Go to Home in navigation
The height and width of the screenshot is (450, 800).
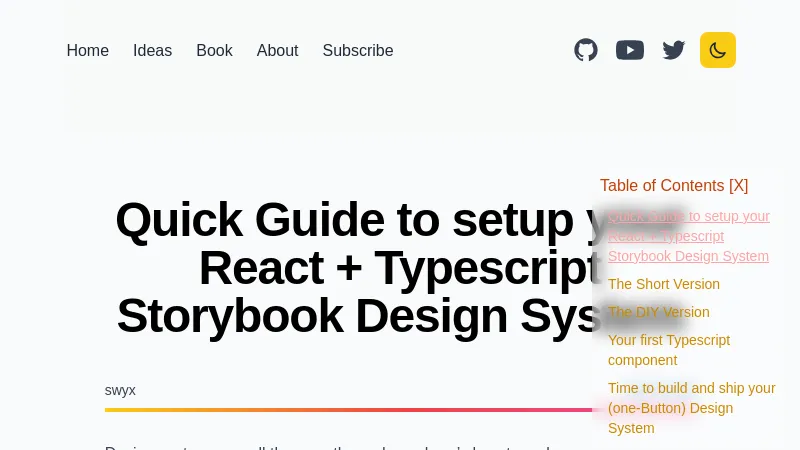(x=88, y=50)
